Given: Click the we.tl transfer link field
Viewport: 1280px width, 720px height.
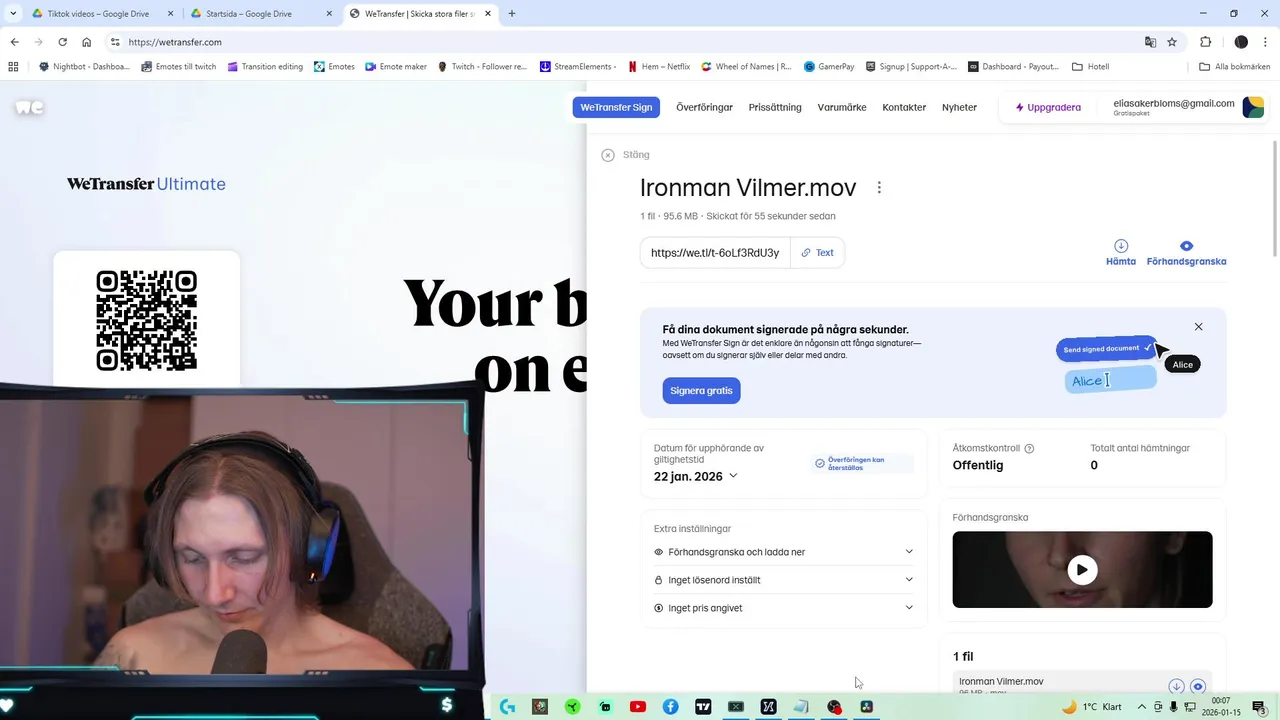Looking at the screenshot, I should pos(715,253).
